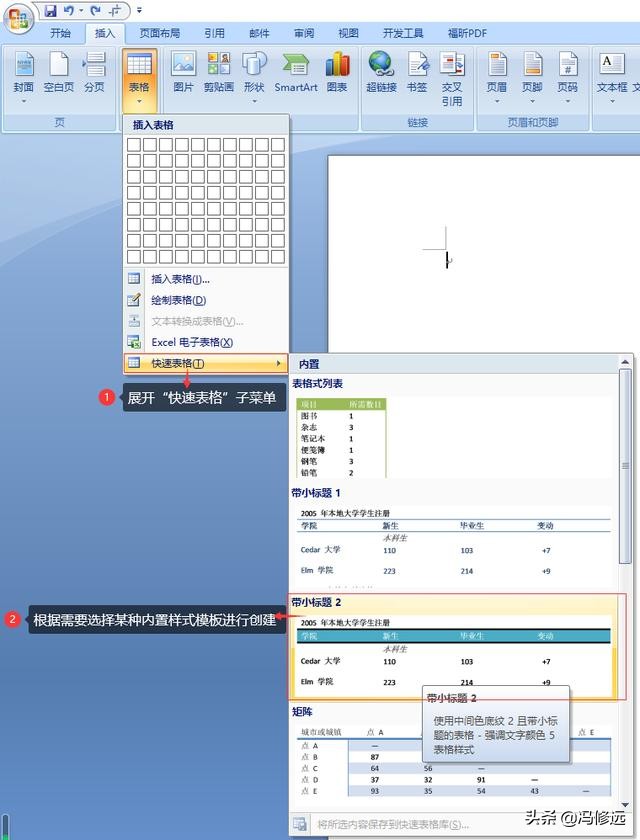This screenshot has width=640, height=840.
Task: Click scroll-down arrow of quick tables gallery
Action: (625, 805)
